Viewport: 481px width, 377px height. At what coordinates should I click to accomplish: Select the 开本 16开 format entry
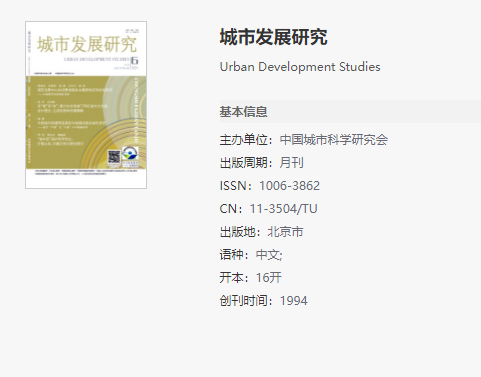point(251,278)
